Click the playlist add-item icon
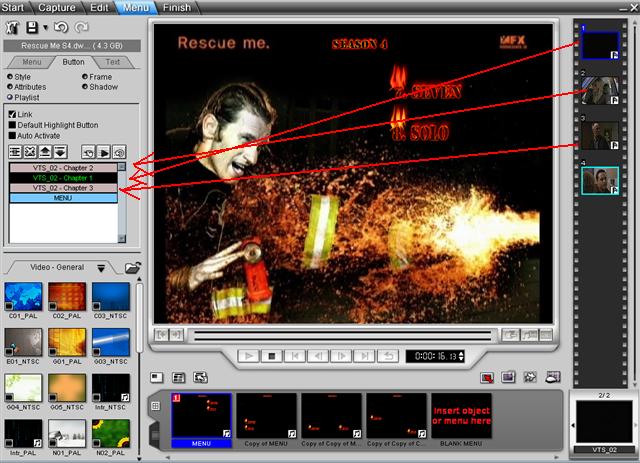The image size is (640, 463). pyautogui.click(x=15, y=152)
